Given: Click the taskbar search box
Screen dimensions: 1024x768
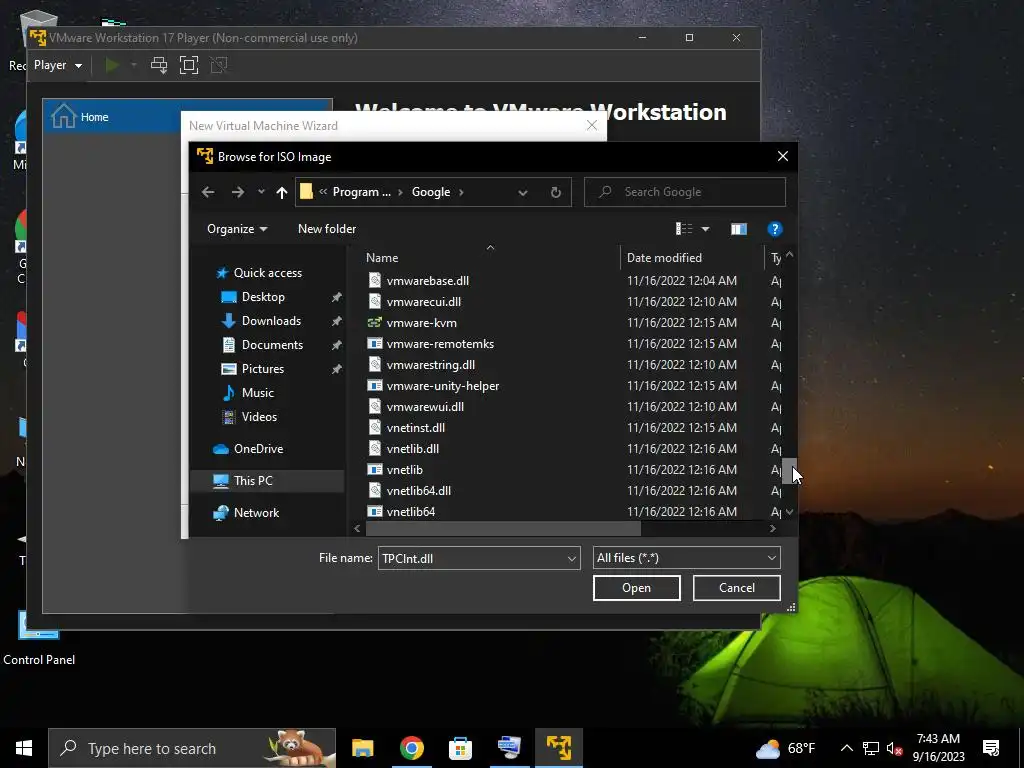Looking at the screenshot, I should point(192,748).
